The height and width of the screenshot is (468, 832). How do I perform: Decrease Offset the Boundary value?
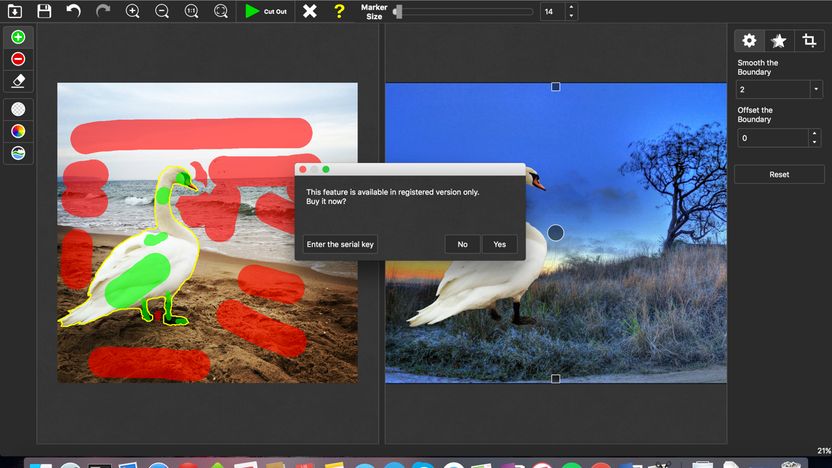(x=814, y=142)
